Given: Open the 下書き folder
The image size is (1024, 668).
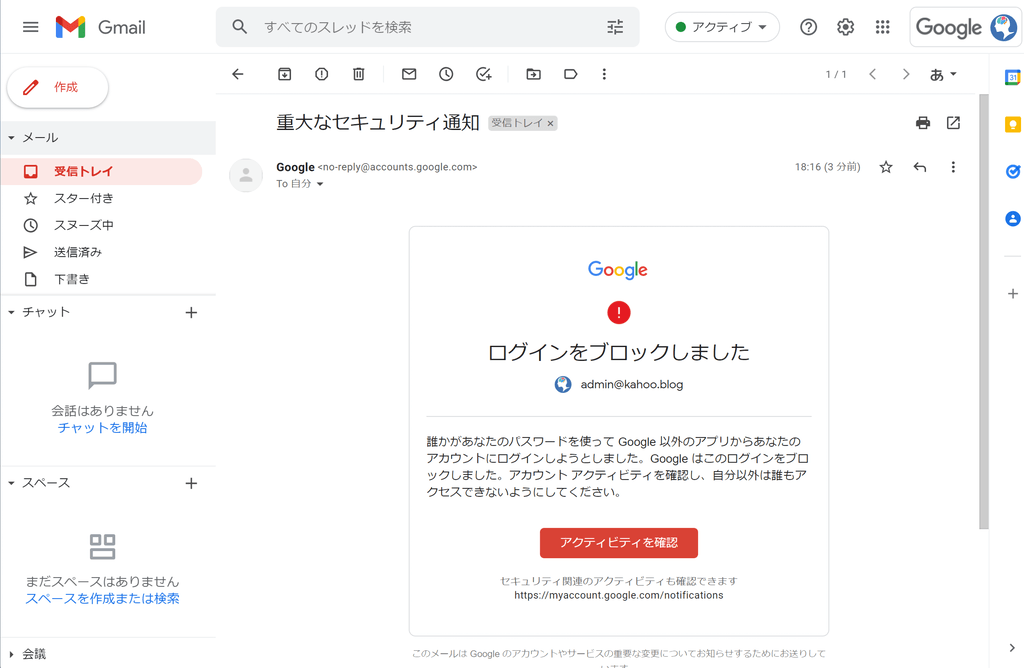Looking at the screenshot, I should (x=101, y=279).
